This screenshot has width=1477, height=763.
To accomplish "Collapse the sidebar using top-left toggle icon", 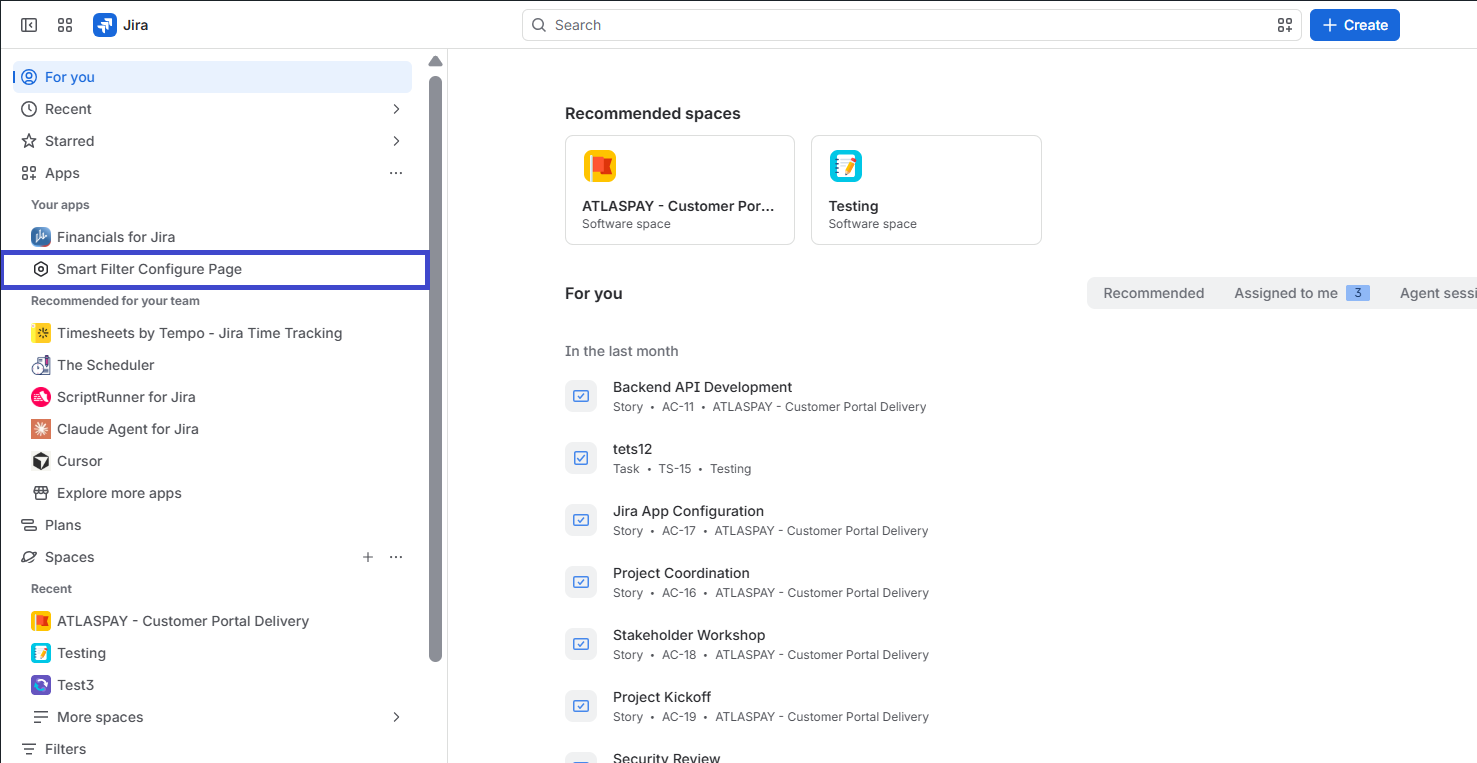I will (x=29, y=25).
